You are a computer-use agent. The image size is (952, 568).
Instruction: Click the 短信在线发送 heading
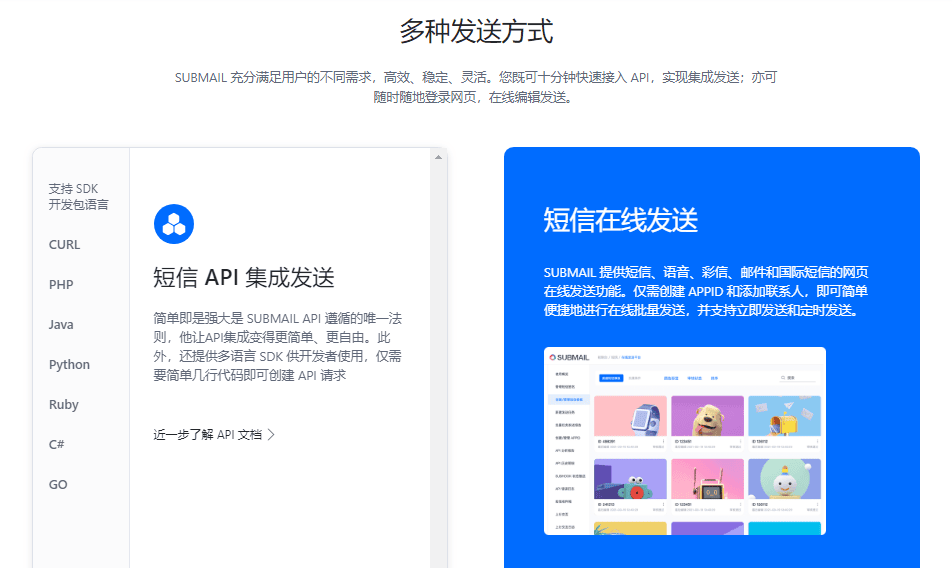tap(620, 220)
